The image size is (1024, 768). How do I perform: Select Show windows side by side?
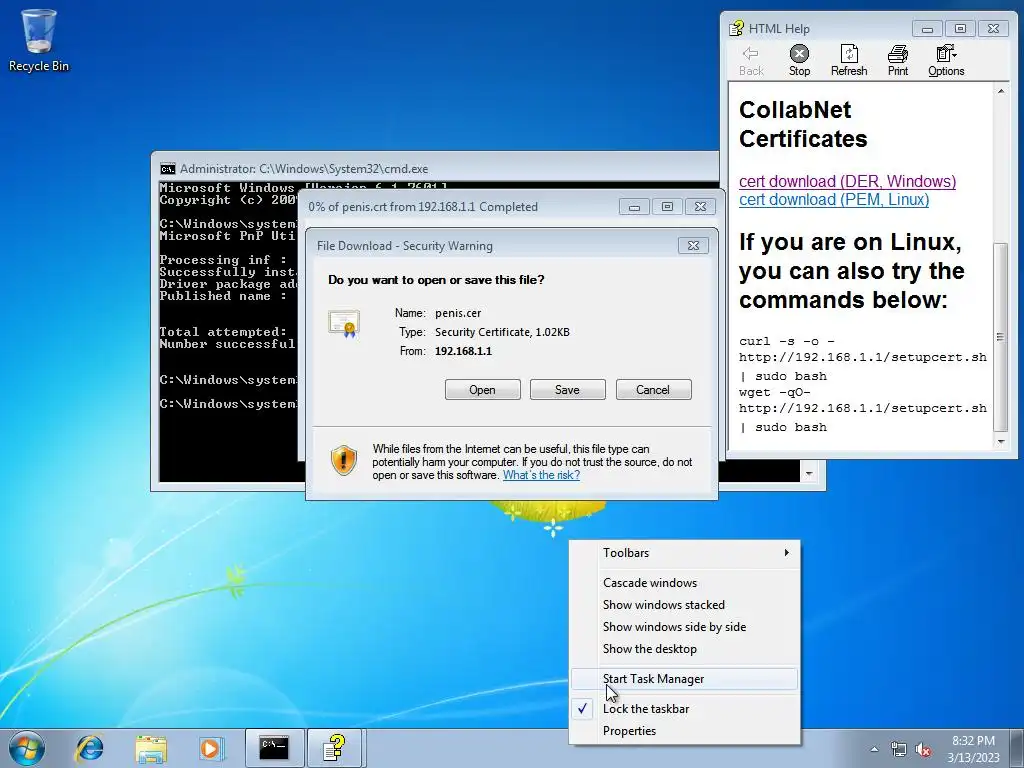(685, 627)
